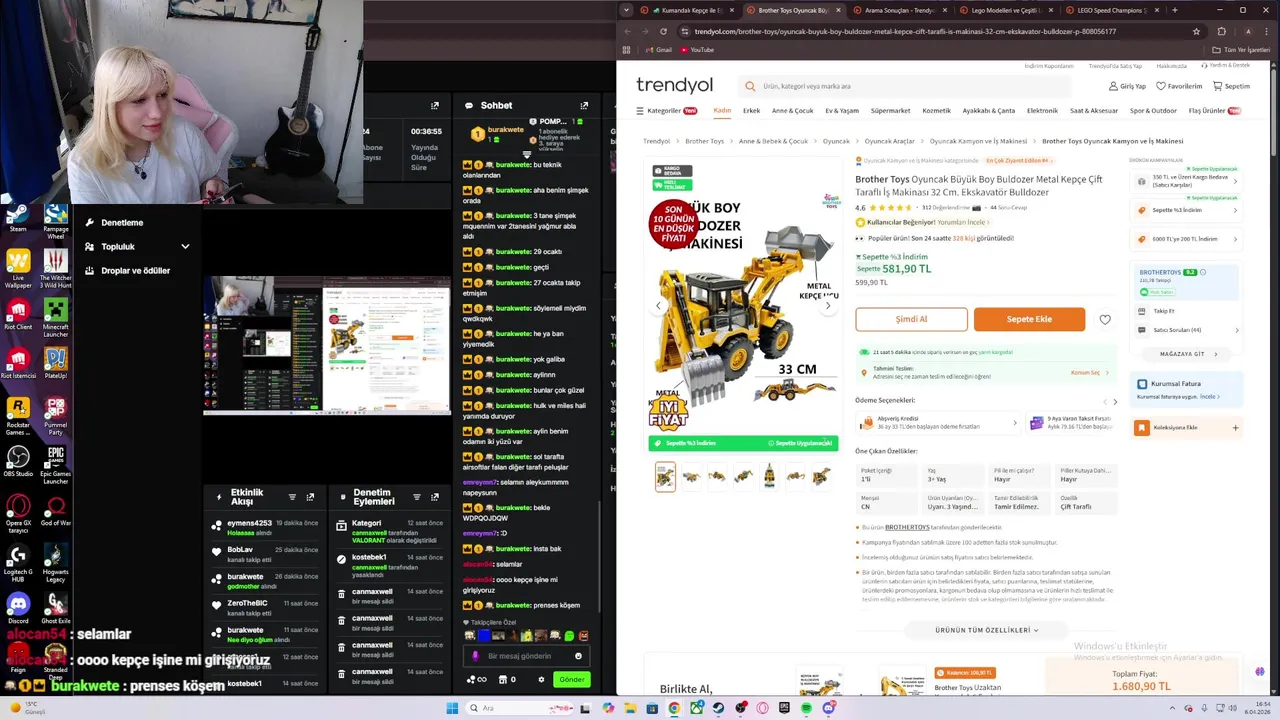The height and width of the screenshot is (720, 1280).
Task: Expand Koleksiyona Ekle with the plus icon
Action: (x=1235, y=428)
